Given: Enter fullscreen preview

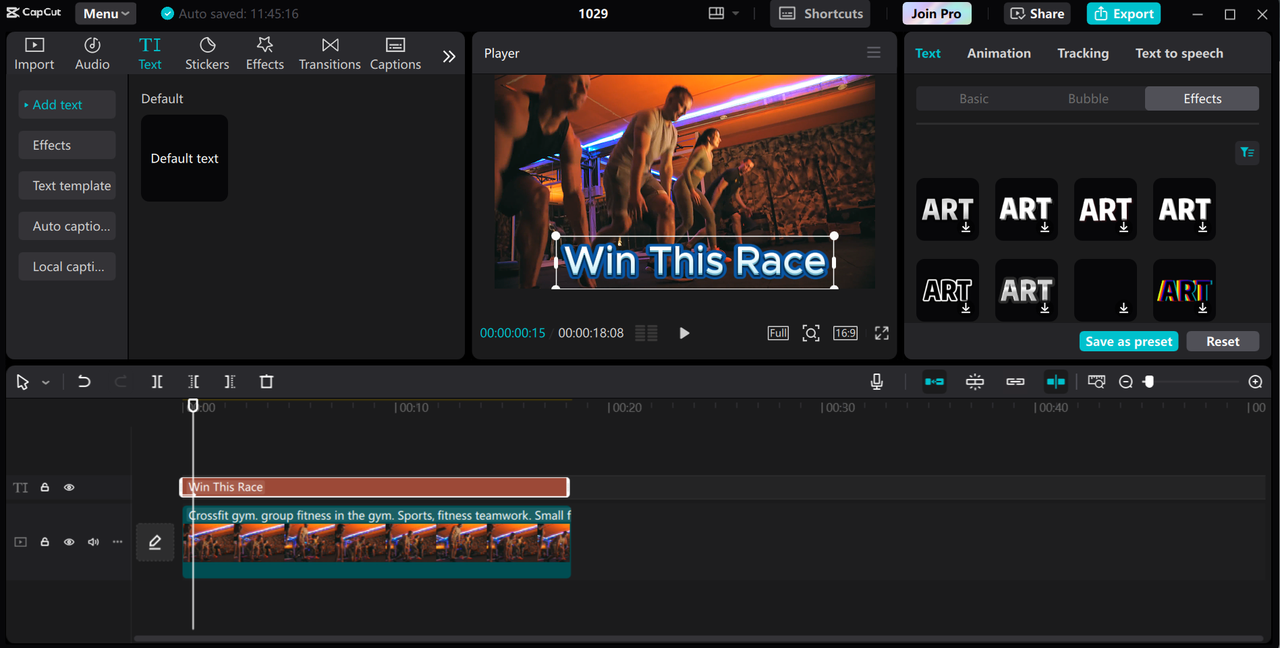Looking at the screenshot, I should pyautogui.click(x=882, y=333).
